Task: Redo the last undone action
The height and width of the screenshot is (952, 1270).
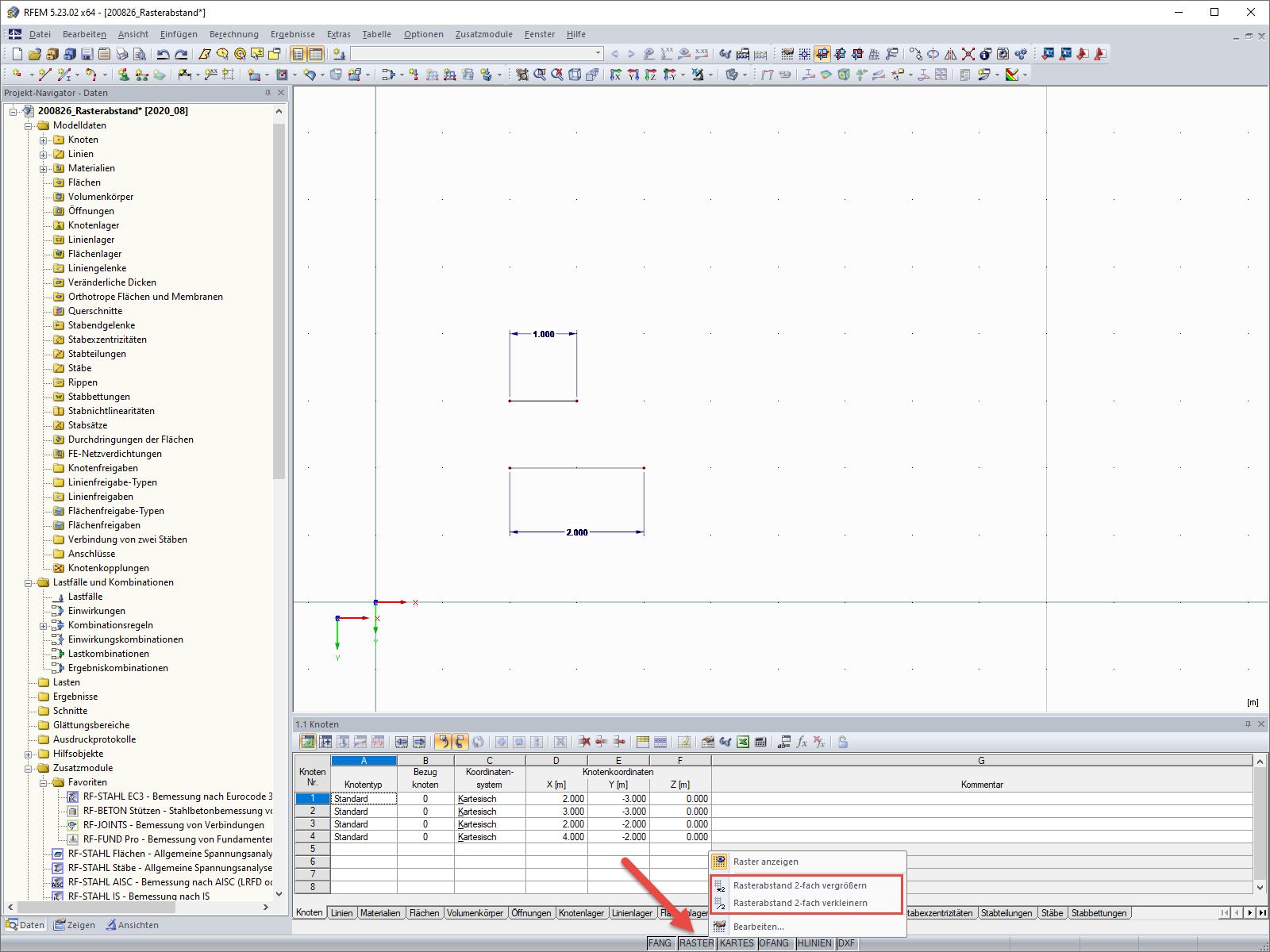Action: [181, 54]
